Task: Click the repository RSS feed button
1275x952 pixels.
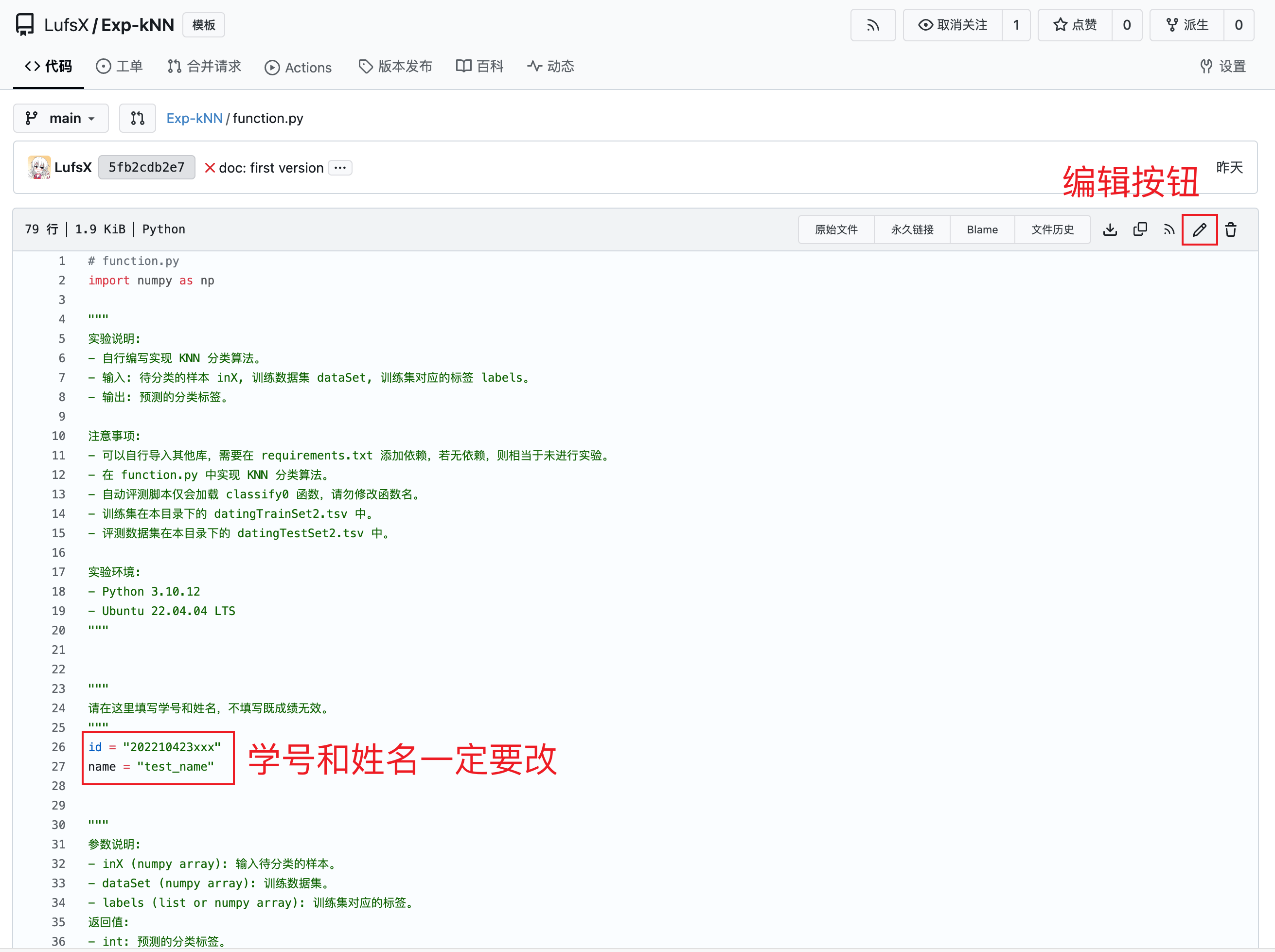Action: pyautogui.click(x=873, y=25)
